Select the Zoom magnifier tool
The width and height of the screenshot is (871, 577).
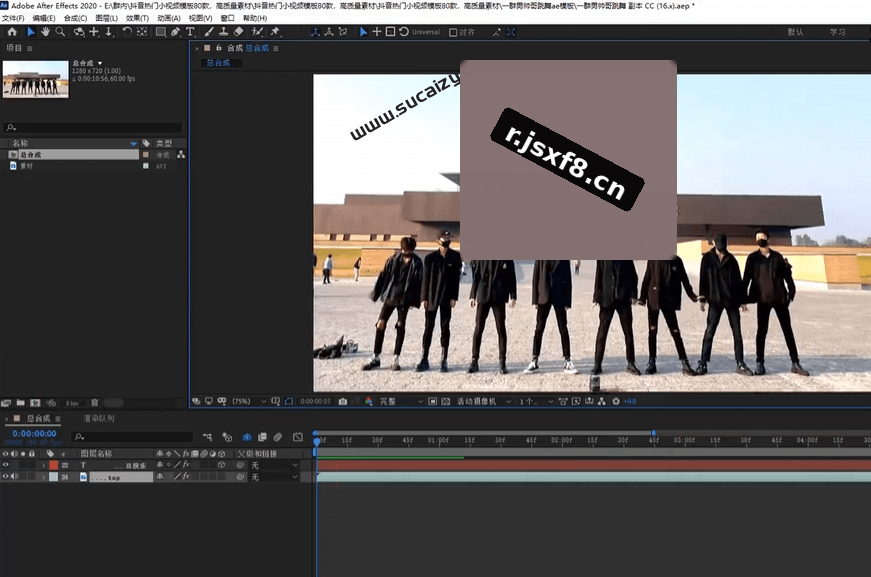click(60, 32)
